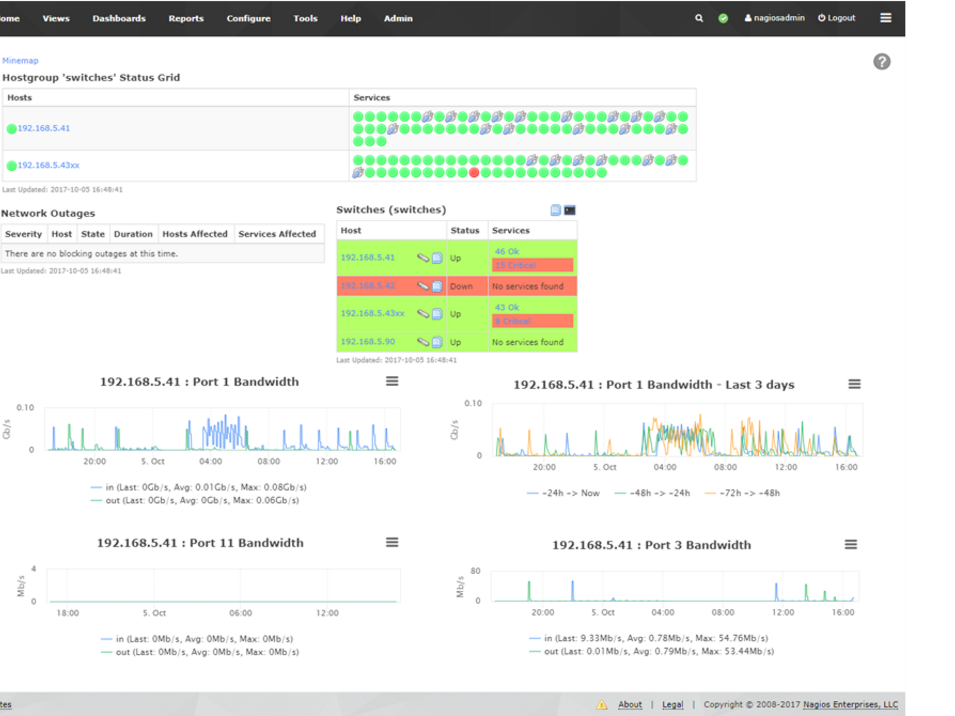This screenshot has width=955, height=716.
Task: Click the search magnifier icon in top bar
Action: (x=699, y=18)
